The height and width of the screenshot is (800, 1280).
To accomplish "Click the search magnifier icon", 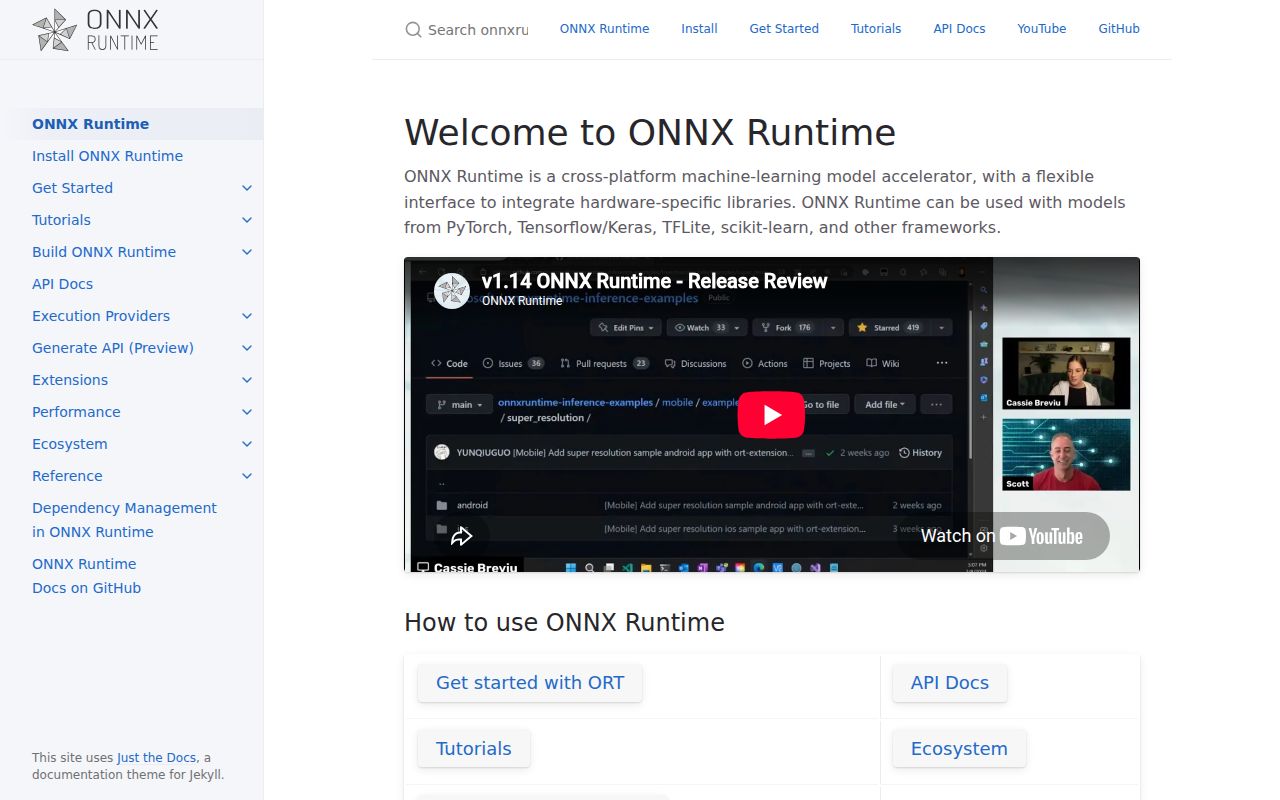I will point(413,30).
